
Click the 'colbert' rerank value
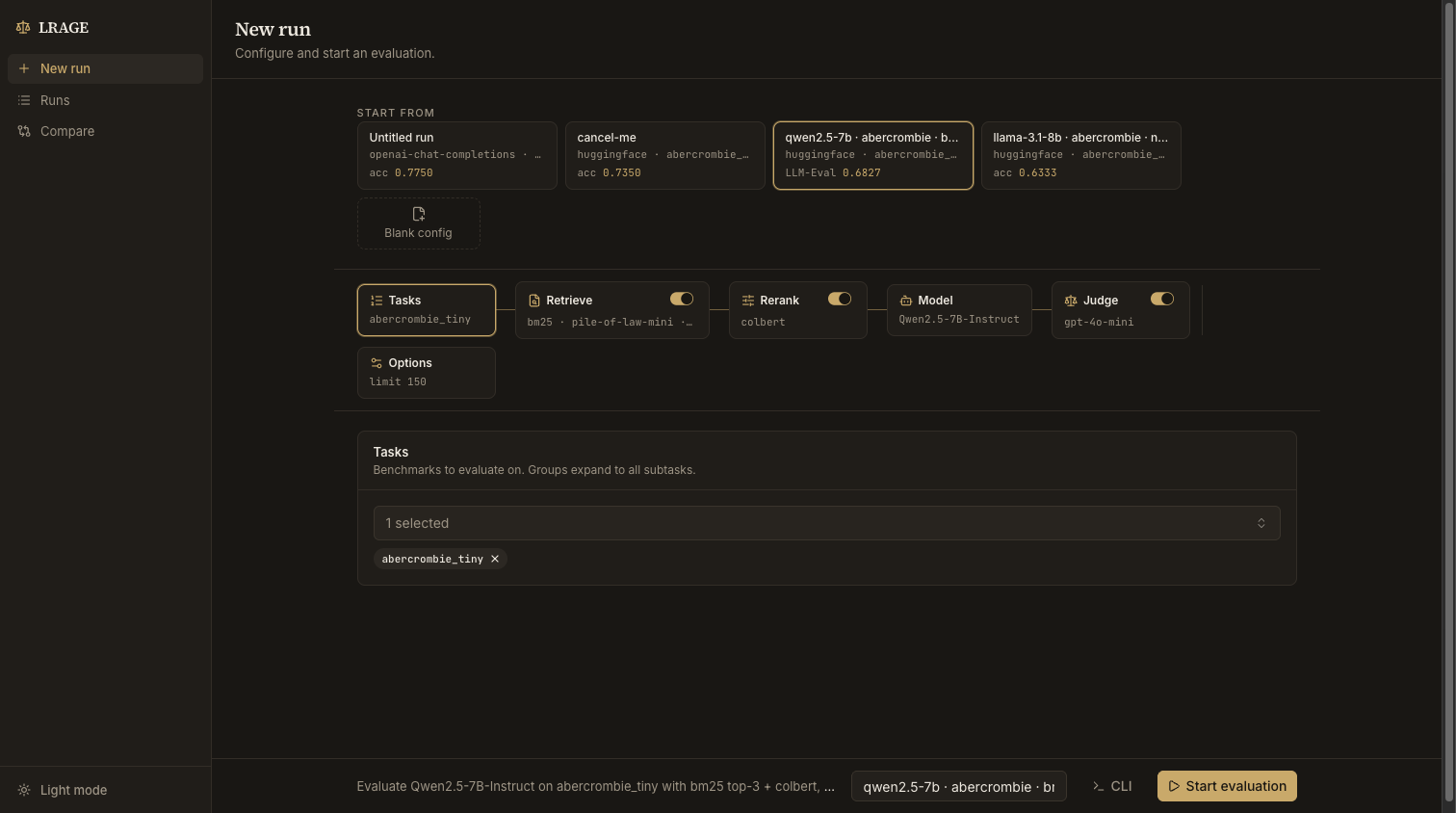click(x=764, y=323)
